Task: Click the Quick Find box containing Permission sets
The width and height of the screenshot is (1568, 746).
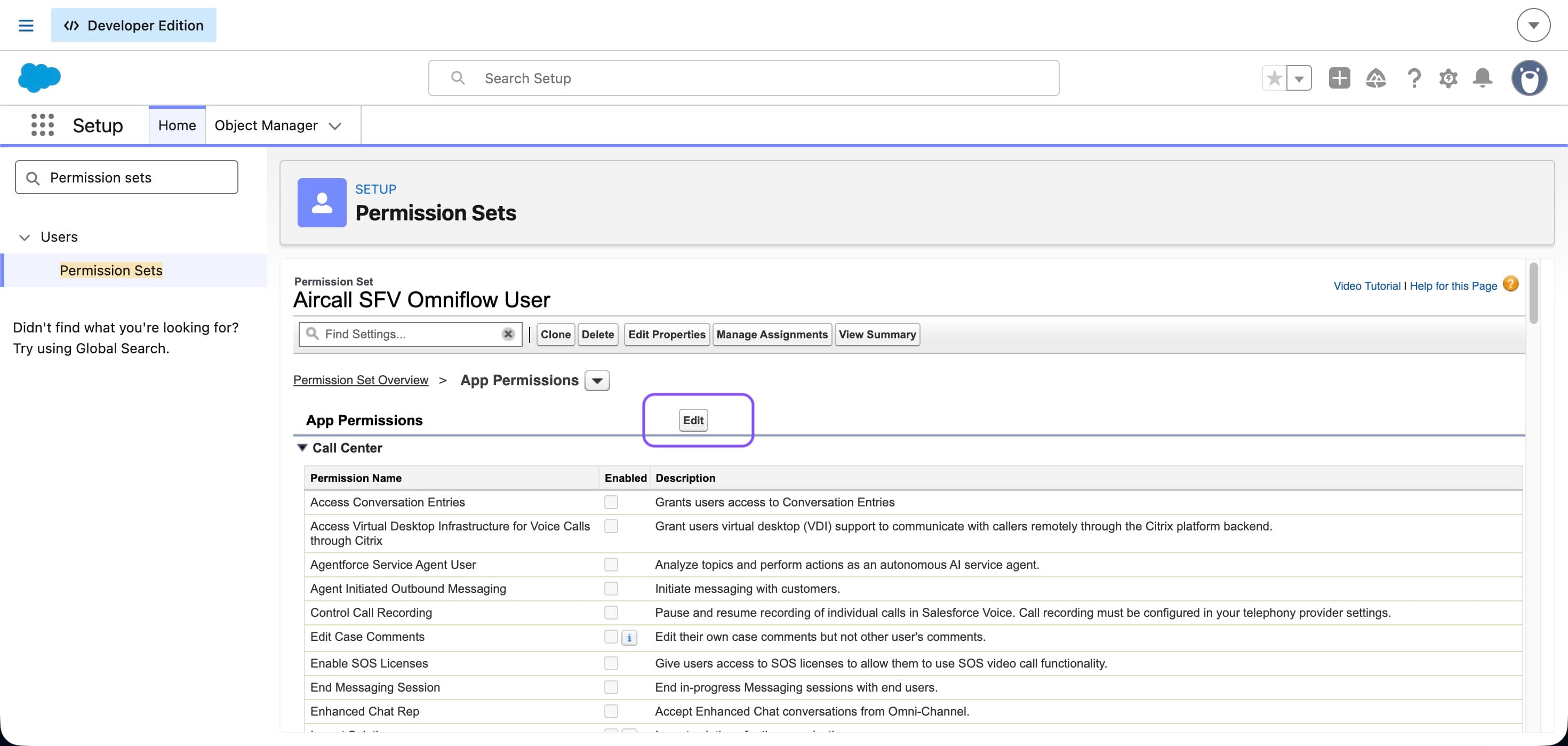Action: [126, 177]
